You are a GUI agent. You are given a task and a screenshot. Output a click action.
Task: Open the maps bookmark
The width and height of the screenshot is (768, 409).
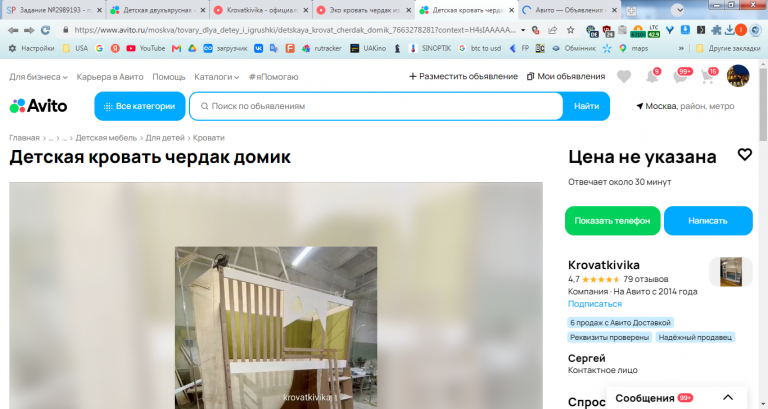pyautogui.click(x=633, y=48)
